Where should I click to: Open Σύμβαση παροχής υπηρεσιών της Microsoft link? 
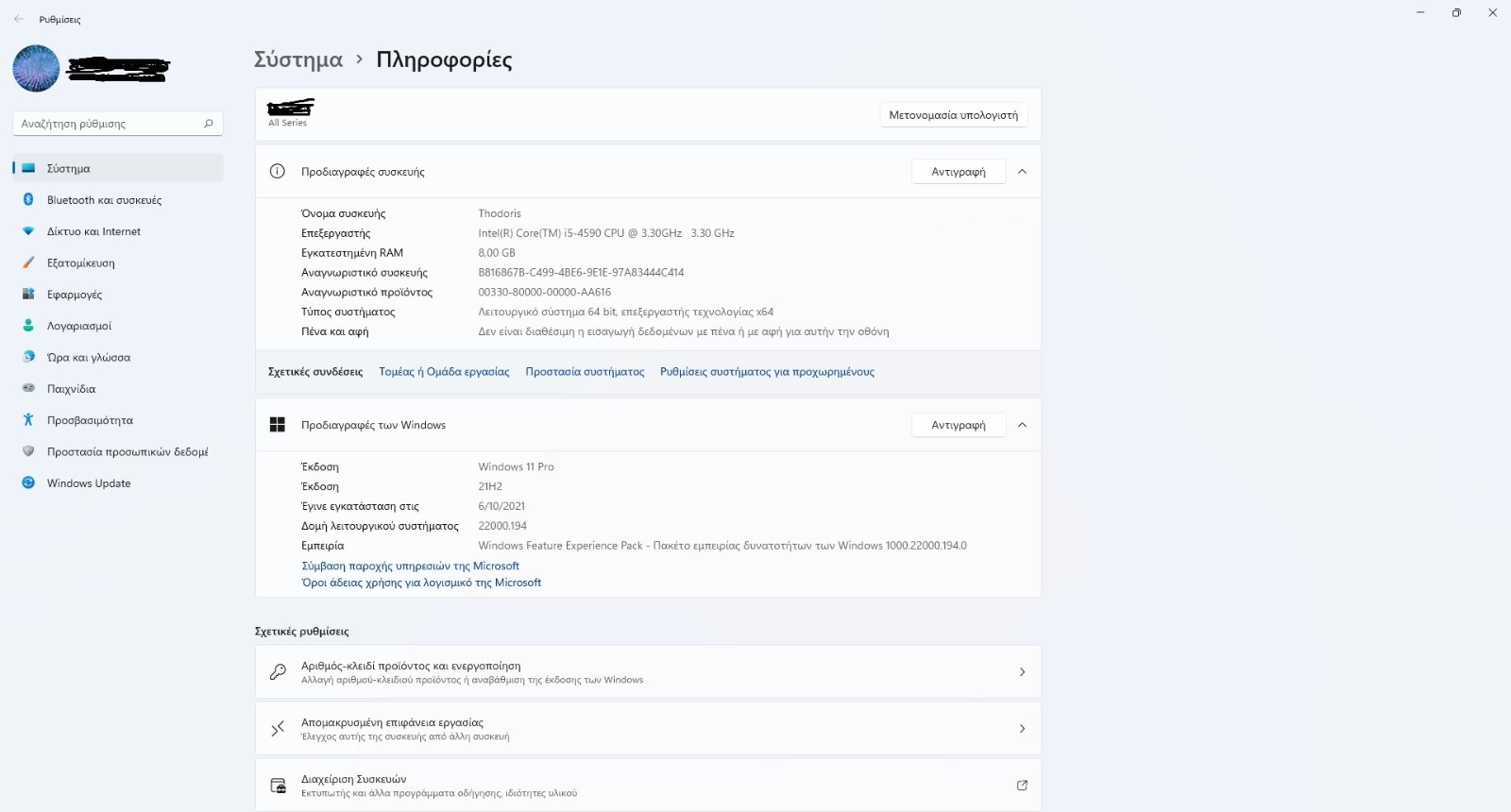[410, 567]
